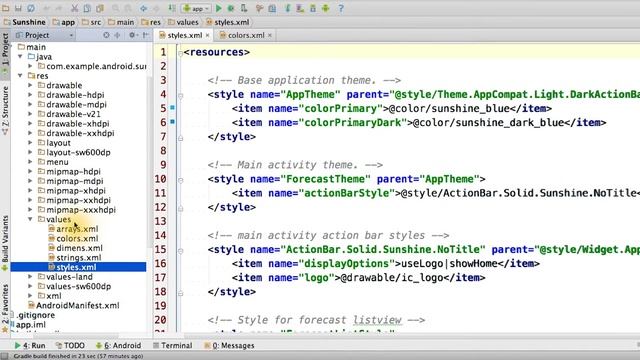Open the SDK Manager icon

tap(313, 8)
